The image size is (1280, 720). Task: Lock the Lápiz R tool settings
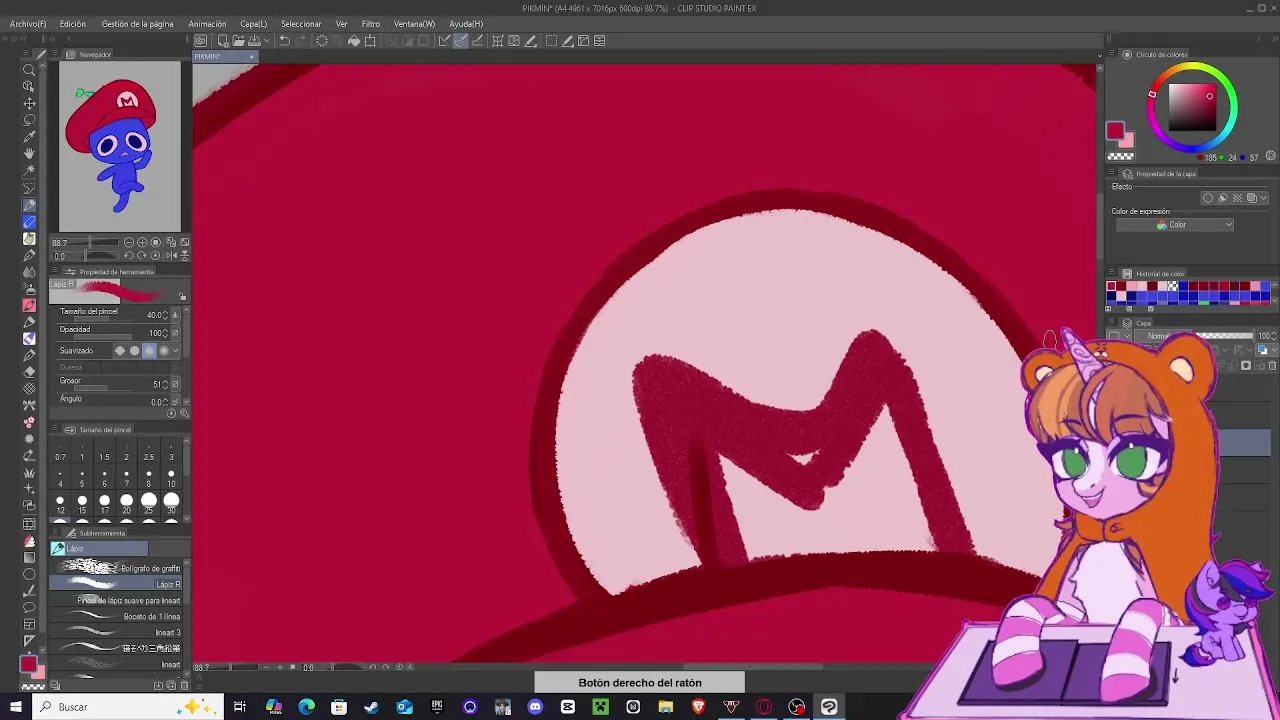coord(182,297)
